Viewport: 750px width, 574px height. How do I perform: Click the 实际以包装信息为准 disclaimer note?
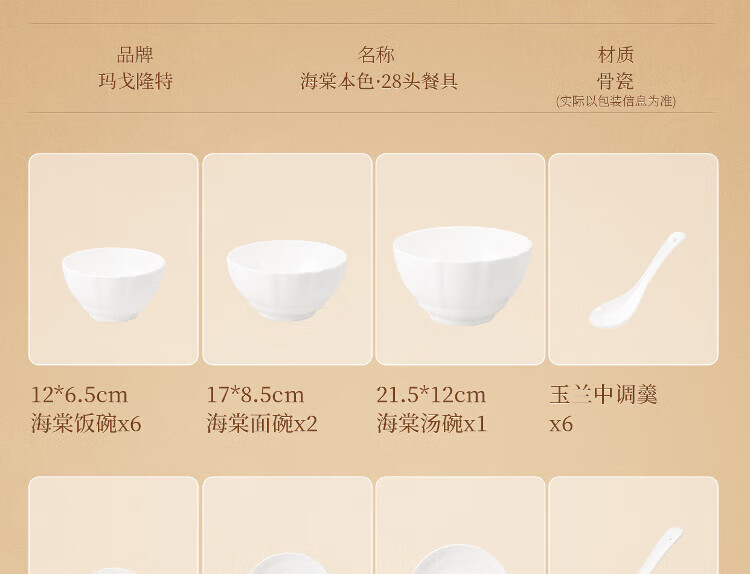(x=616, y=101)
